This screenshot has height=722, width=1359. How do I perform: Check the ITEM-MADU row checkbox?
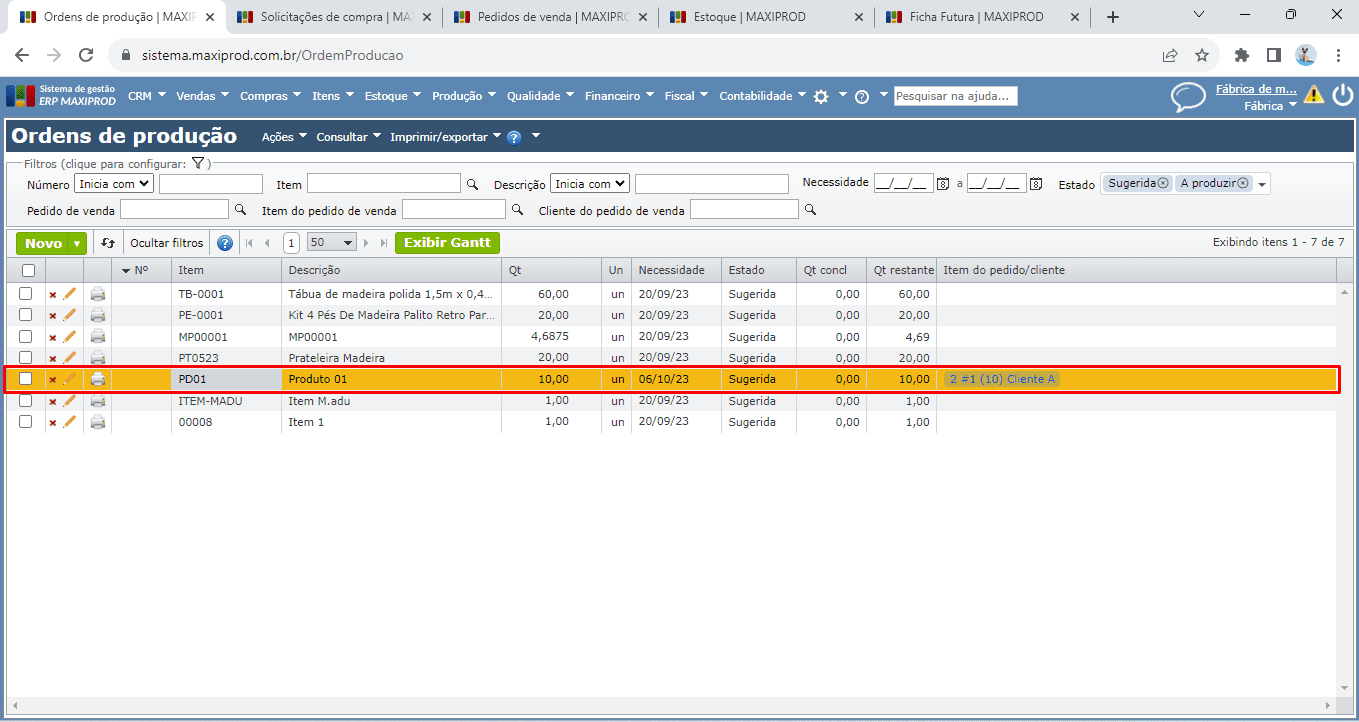coord(26,401)
